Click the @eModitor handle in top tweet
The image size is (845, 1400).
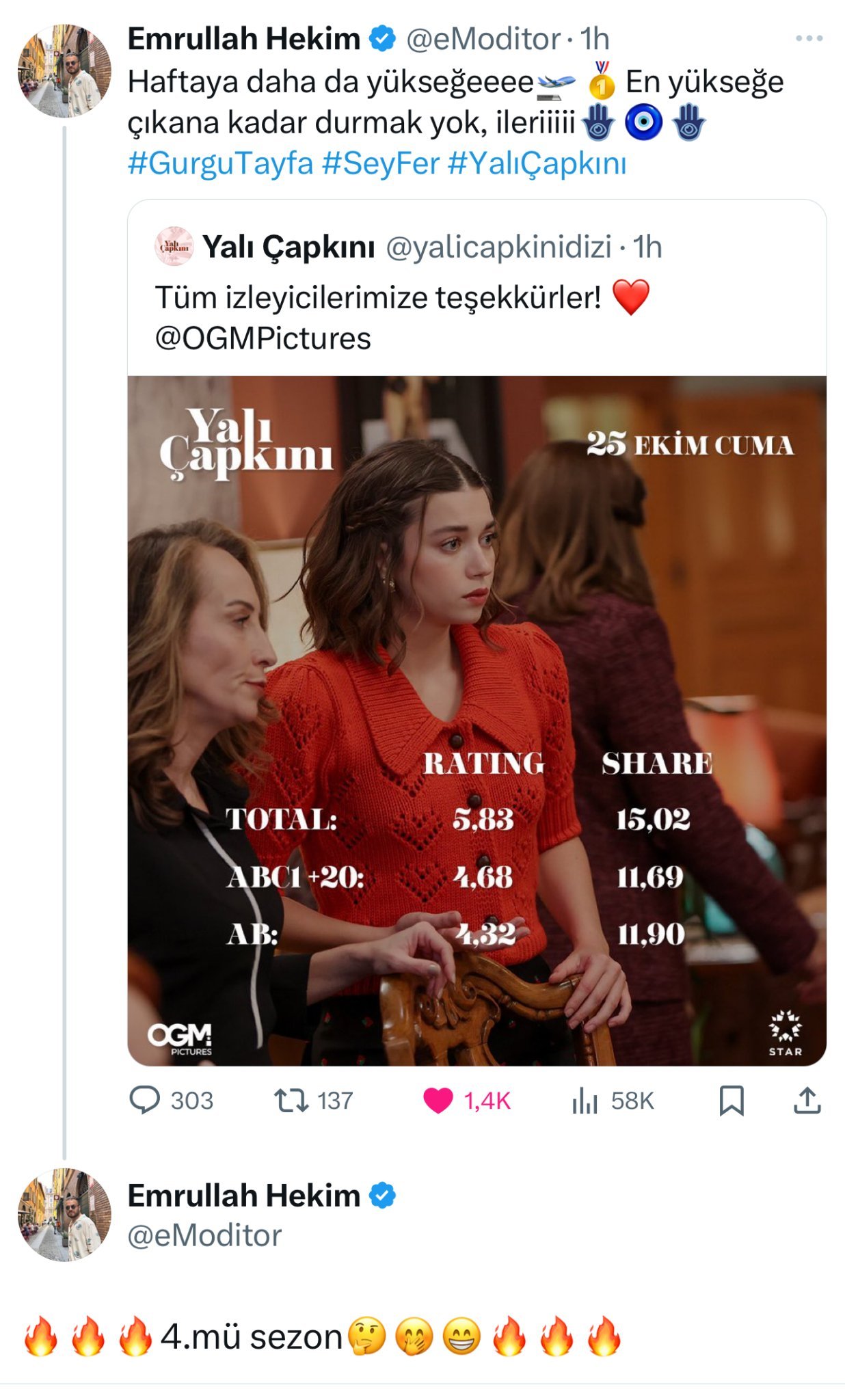[483, 39]
